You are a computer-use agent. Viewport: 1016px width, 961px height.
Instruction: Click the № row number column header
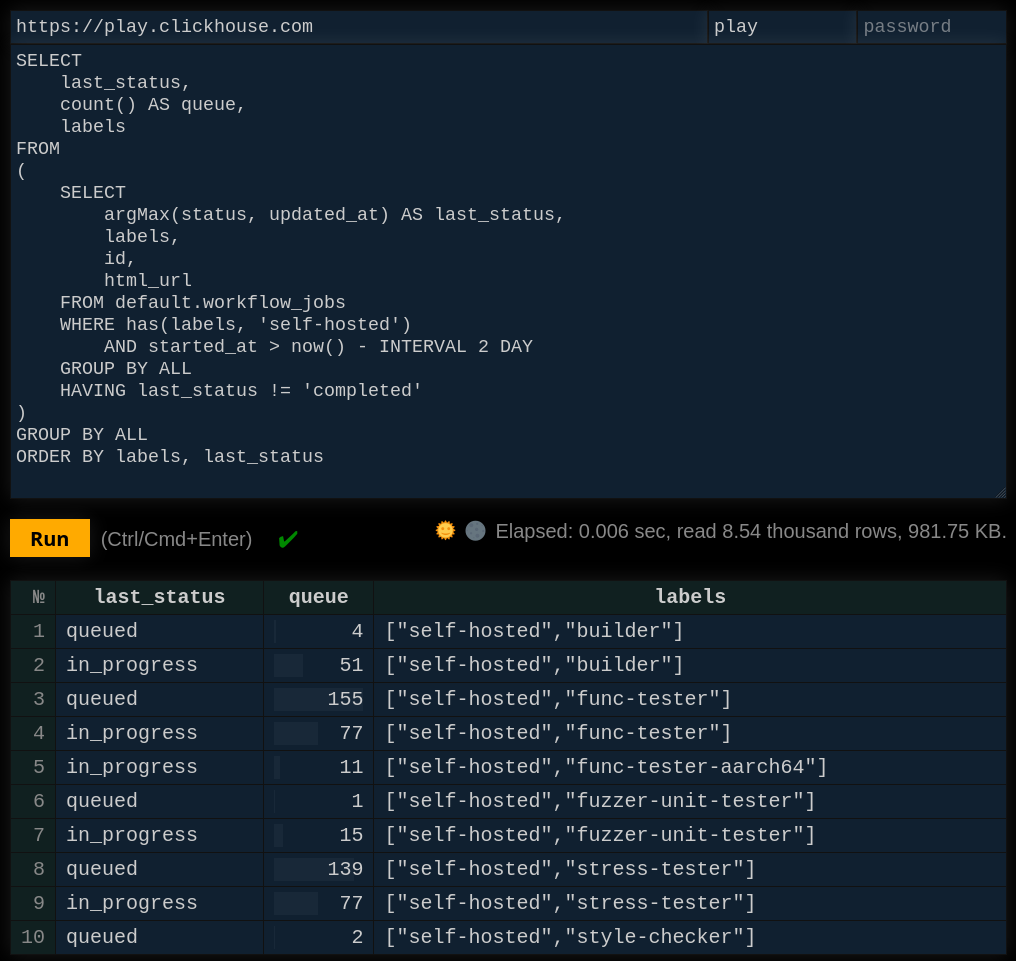[x=33, y=597]
